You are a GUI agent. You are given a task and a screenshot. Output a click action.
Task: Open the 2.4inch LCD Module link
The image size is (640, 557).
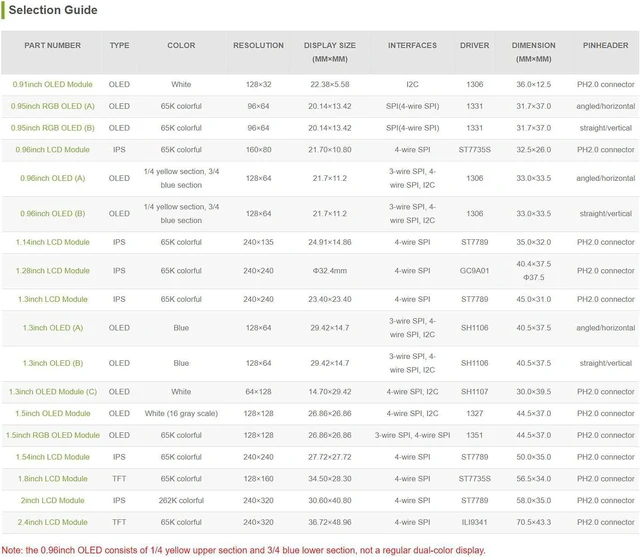pos(53,522)
